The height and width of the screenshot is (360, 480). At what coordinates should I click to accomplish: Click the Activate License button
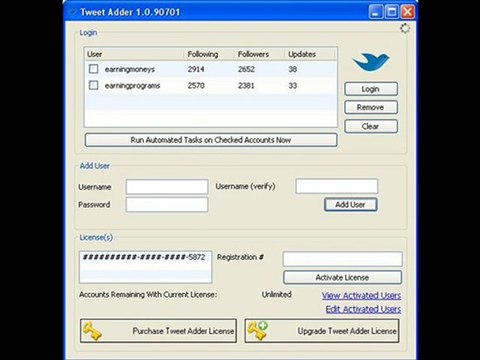point(342,277)
